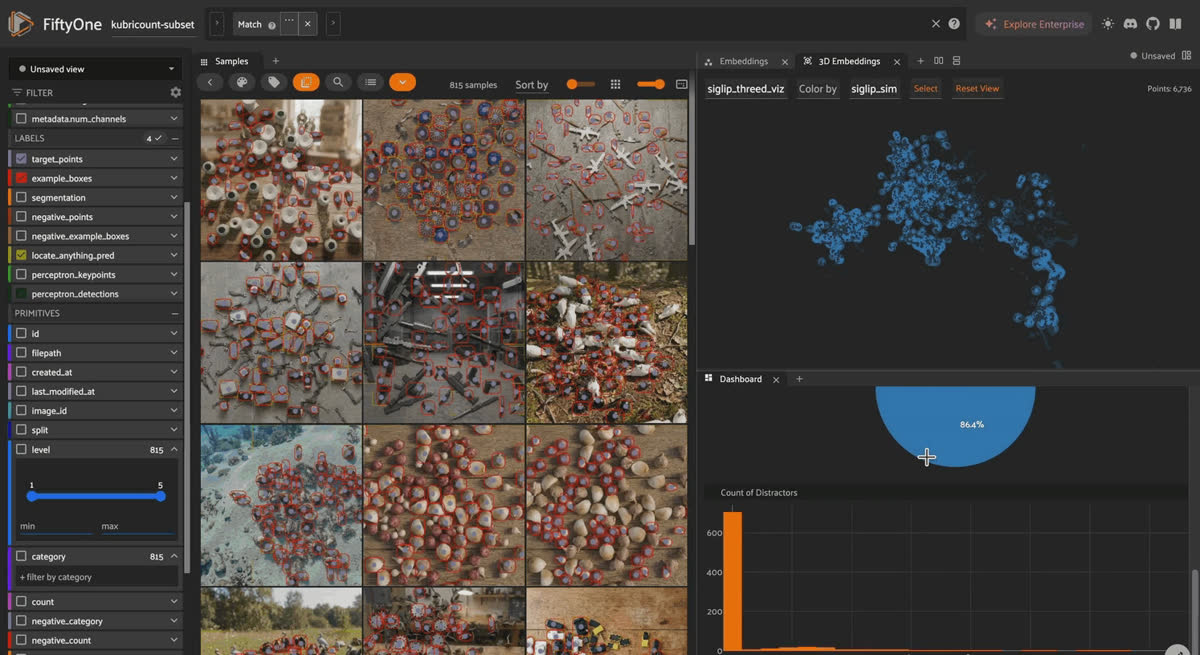Click the grid zoom slider right of grid icon
The height and width of the screenshot is (655, 1200).
click(651, 85)
